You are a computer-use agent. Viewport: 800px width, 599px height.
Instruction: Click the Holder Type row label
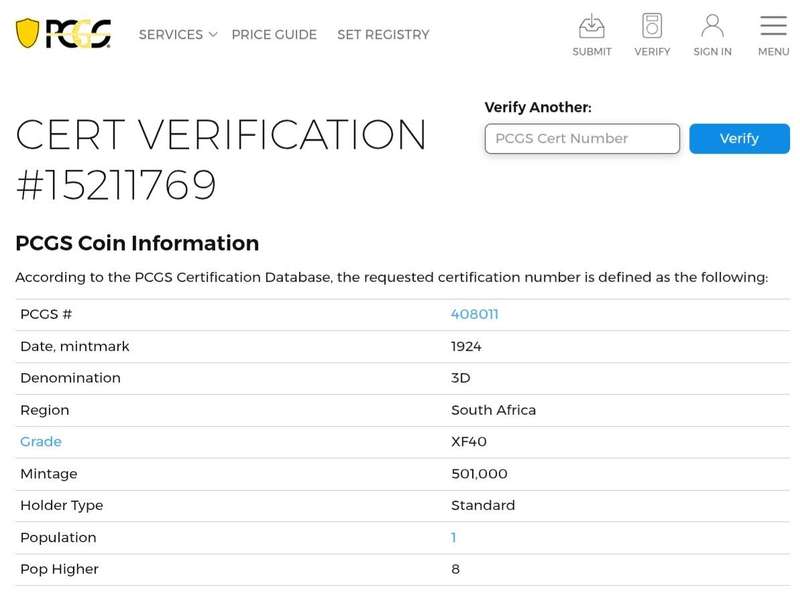[x=62, y=506]
